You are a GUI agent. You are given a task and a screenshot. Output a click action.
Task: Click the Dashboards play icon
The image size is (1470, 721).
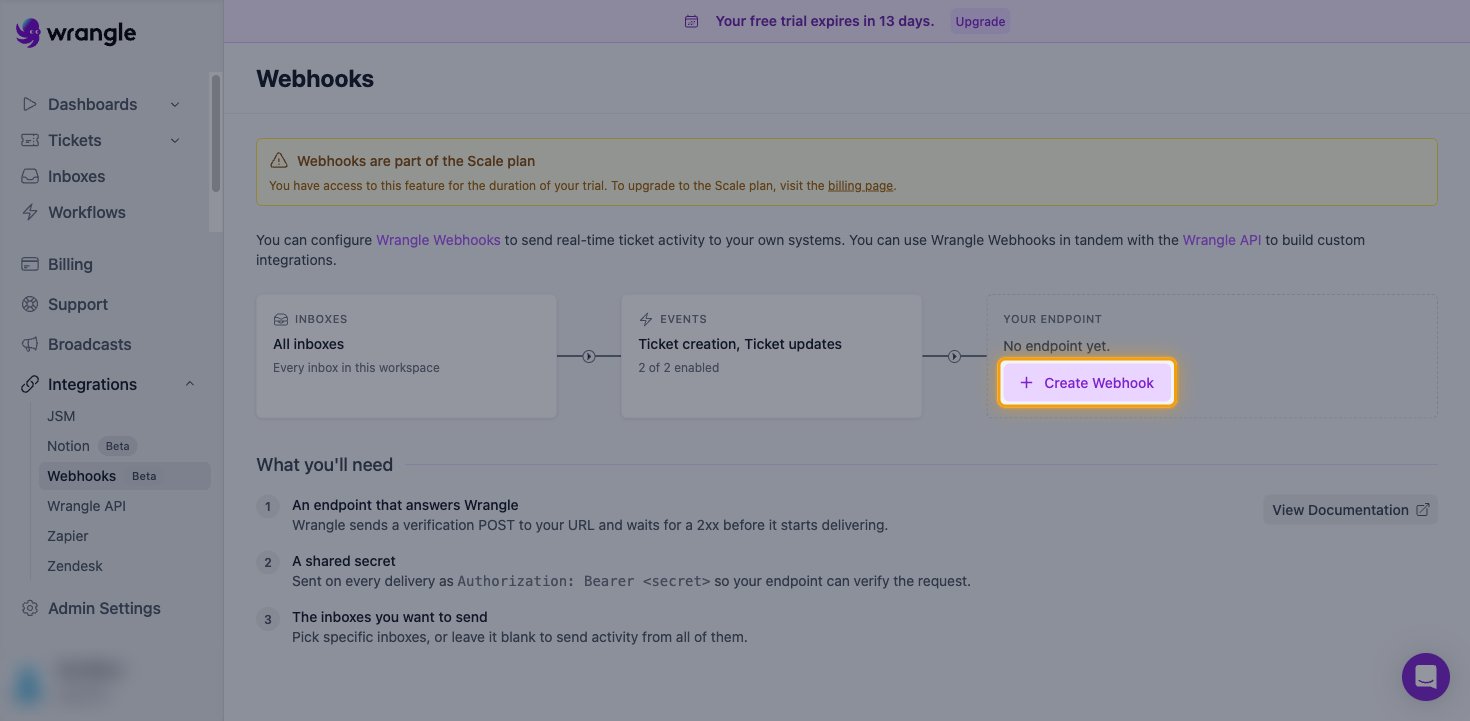pos(30,104)
